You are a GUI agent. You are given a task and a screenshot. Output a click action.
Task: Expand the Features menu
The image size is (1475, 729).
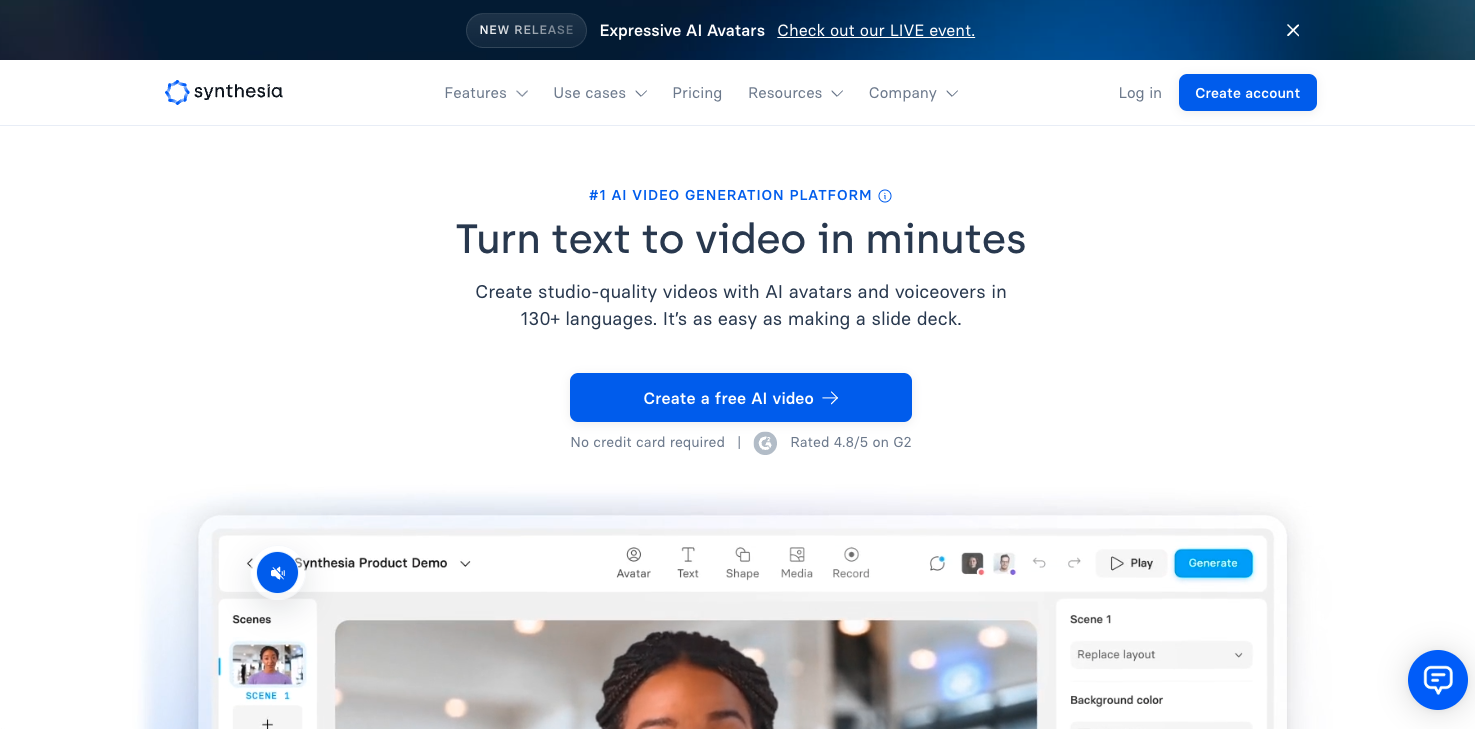pos(486,93)
